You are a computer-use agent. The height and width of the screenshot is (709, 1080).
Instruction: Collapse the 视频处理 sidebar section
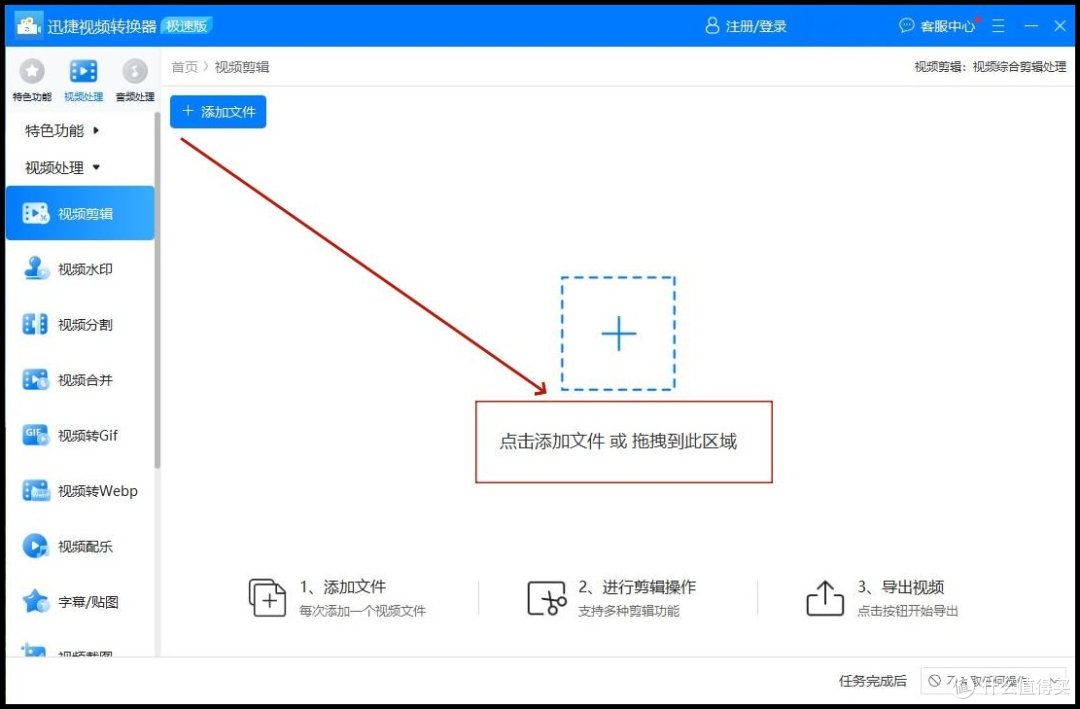[x=62, y=167]
